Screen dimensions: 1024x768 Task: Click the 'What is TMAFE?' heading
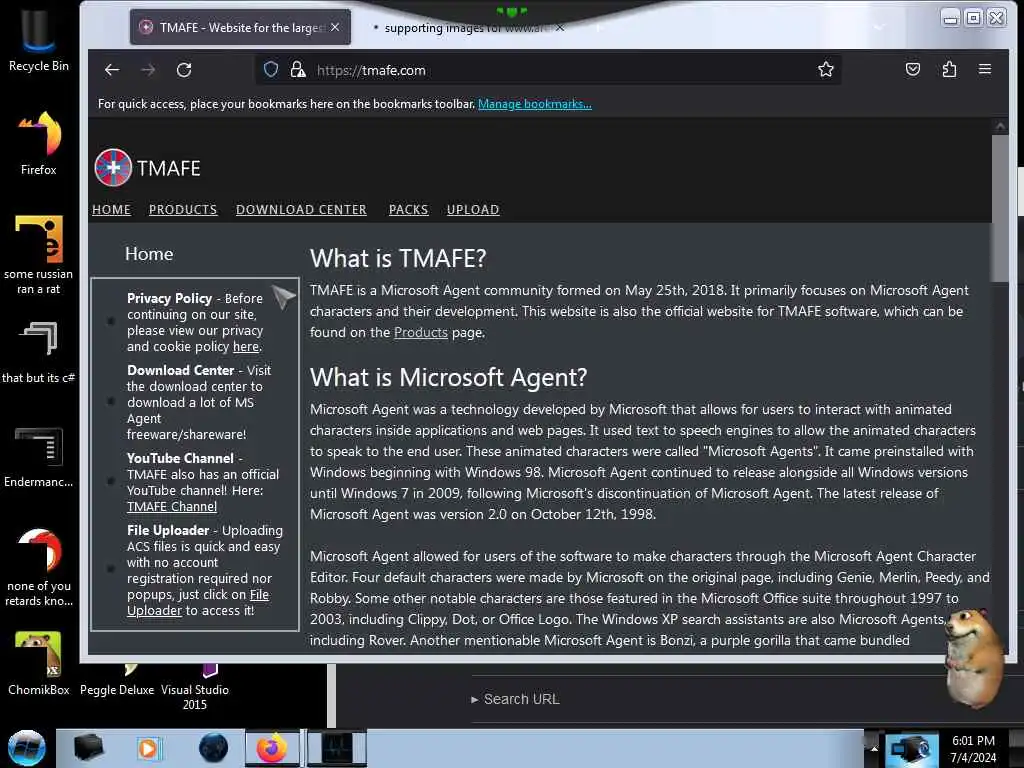click(398, 259)
